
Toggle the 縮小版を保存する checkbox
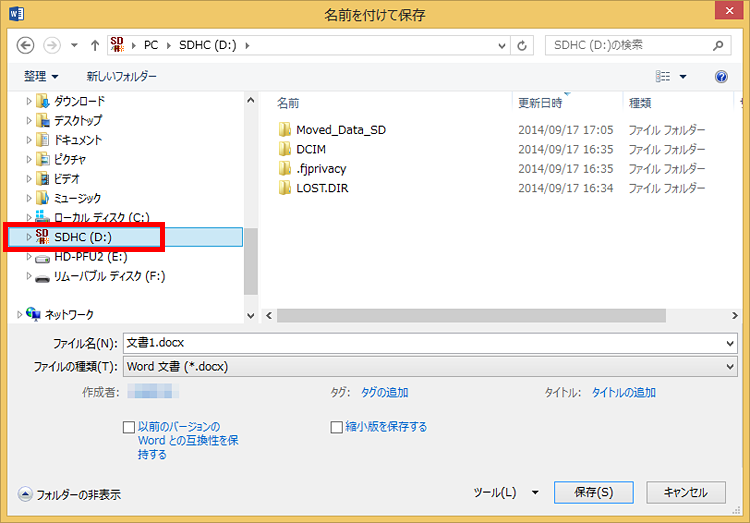[337, 427]
